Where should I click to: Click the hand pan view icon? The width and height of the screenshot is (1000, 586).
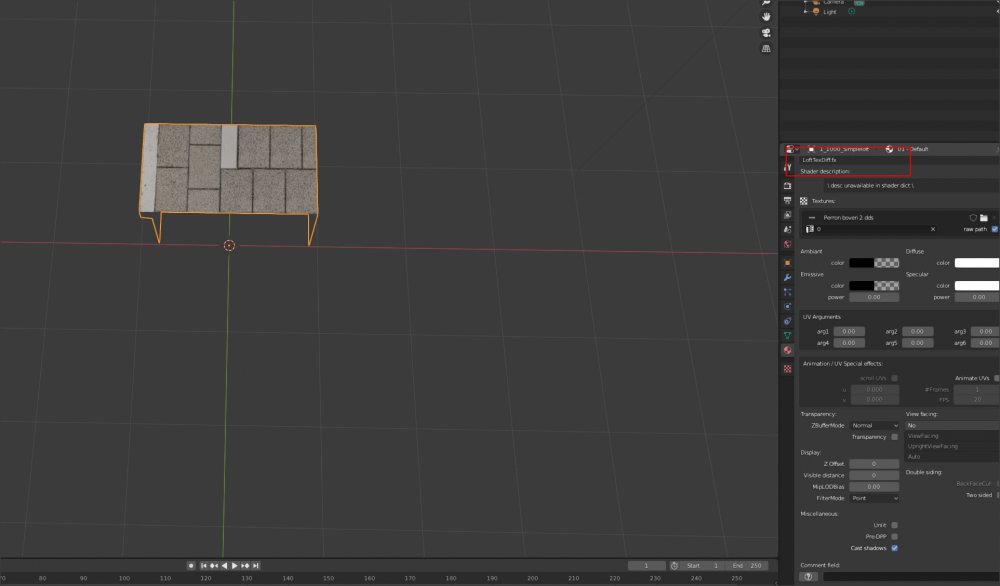[766, 16]
